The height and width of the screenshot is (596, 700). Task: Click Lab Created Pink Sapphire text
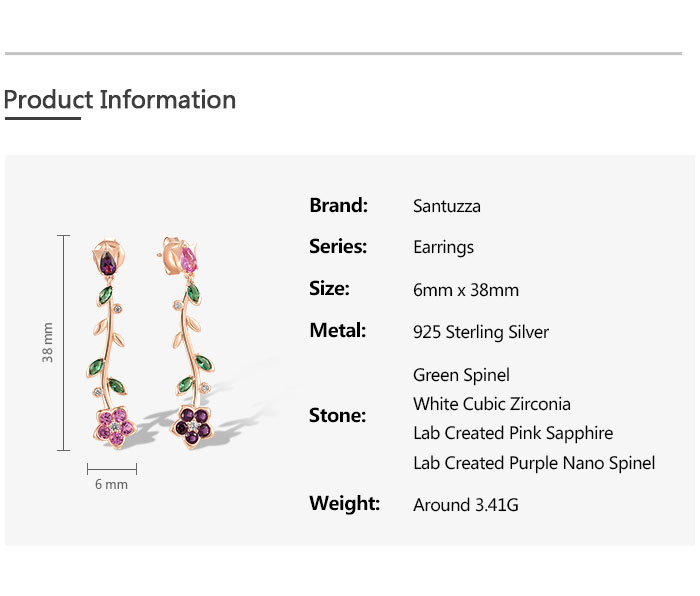point(513,433)
